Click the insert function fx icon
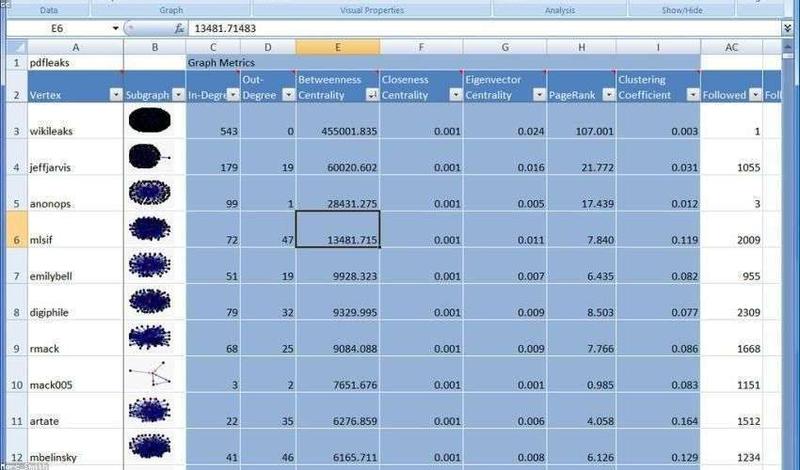The image size is (800, 470). [x=179, y=29]
